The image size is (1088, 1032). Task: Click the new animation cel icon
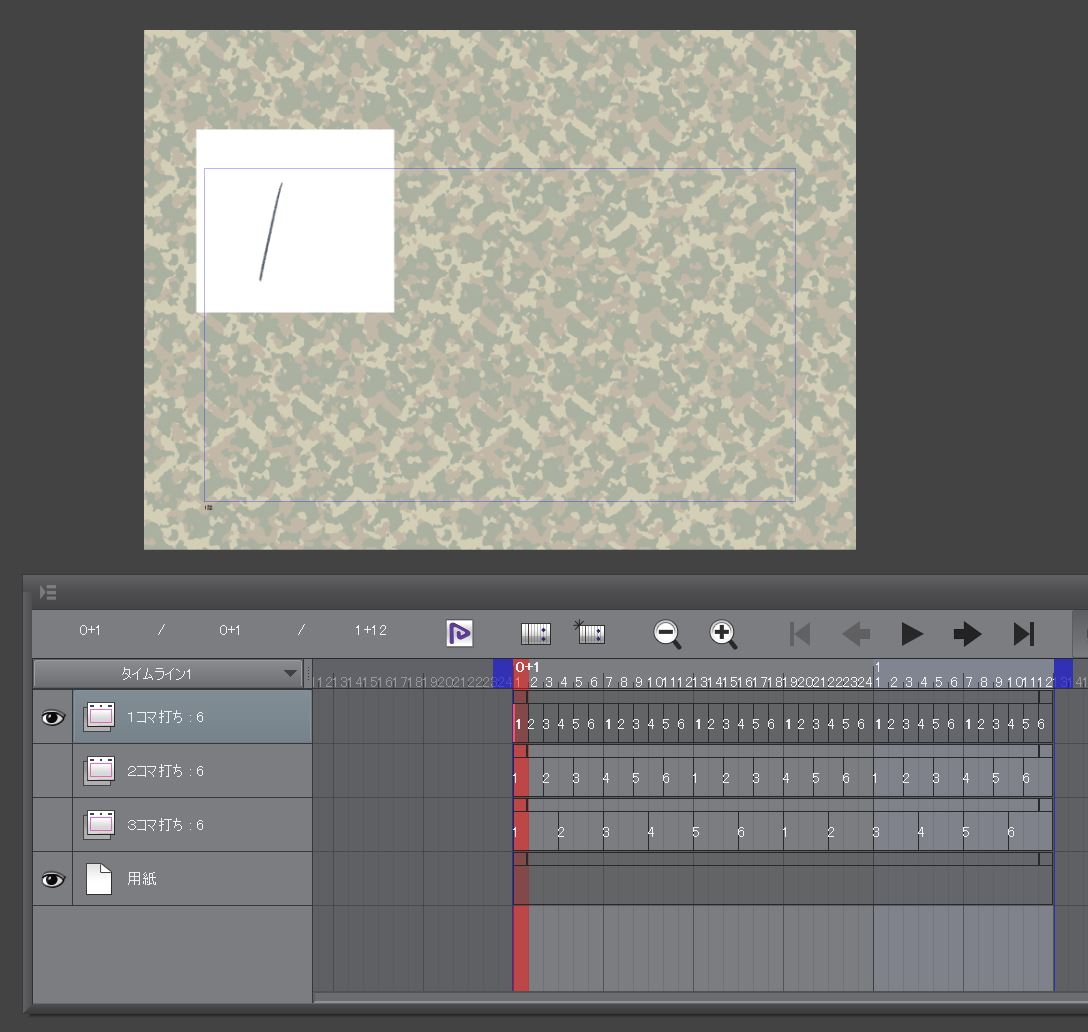(536, 633)
